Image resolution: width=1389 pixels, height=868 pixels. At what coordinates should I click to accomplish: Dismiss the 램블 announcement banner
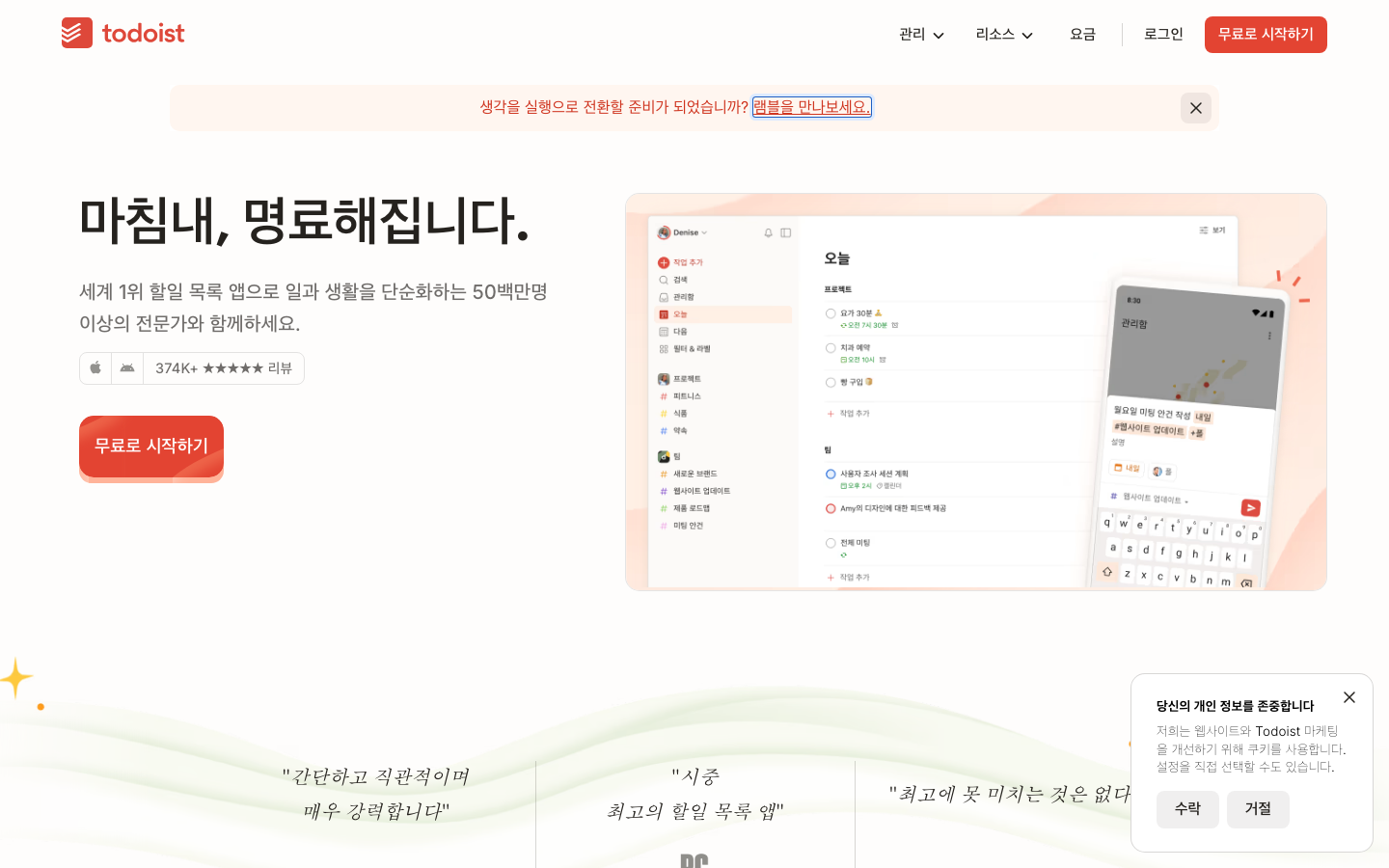click(1196, 108)
